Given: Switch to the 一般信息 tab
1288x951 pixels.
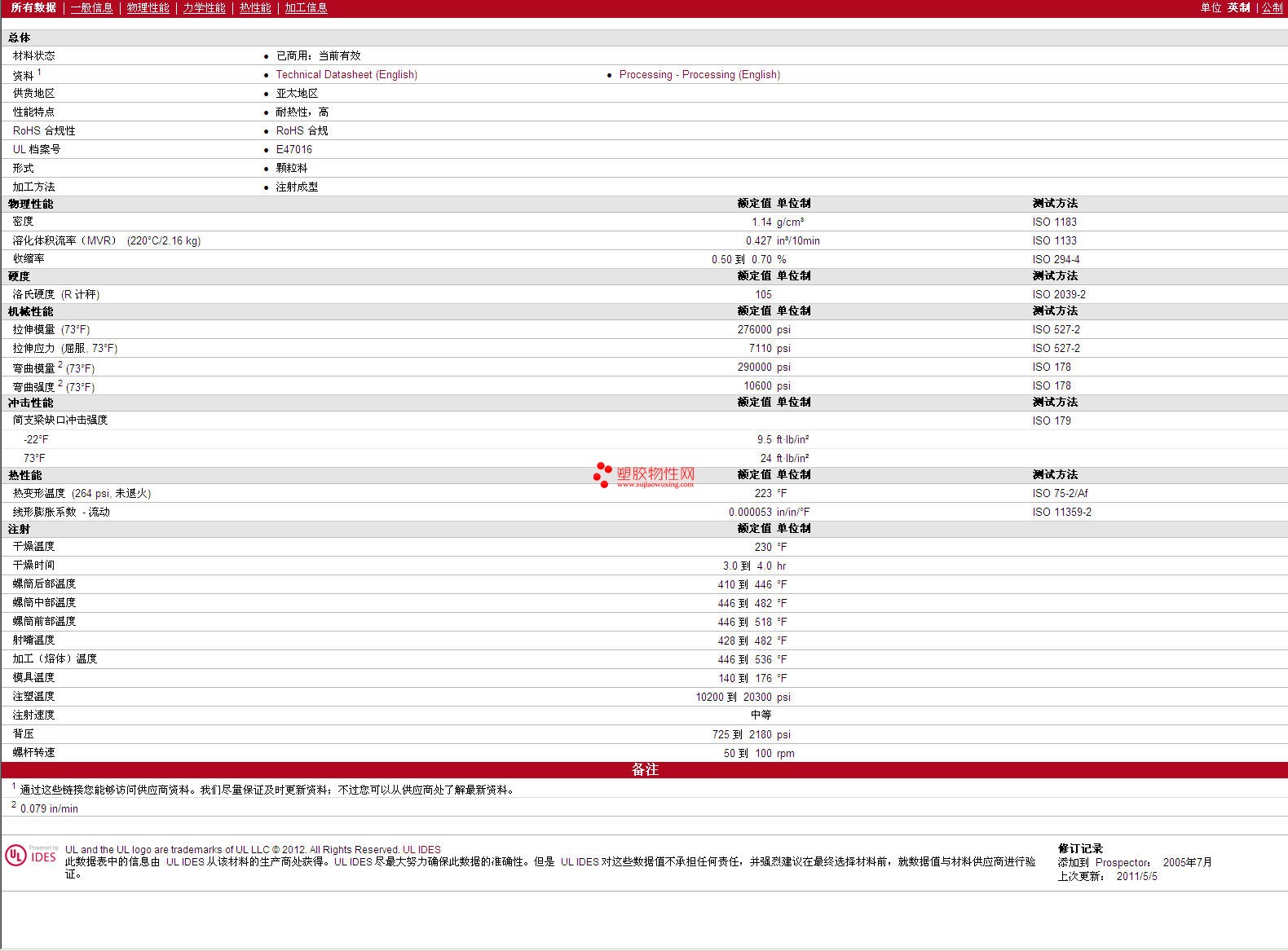Looking at the screenshot, I should tap(91, 7).
